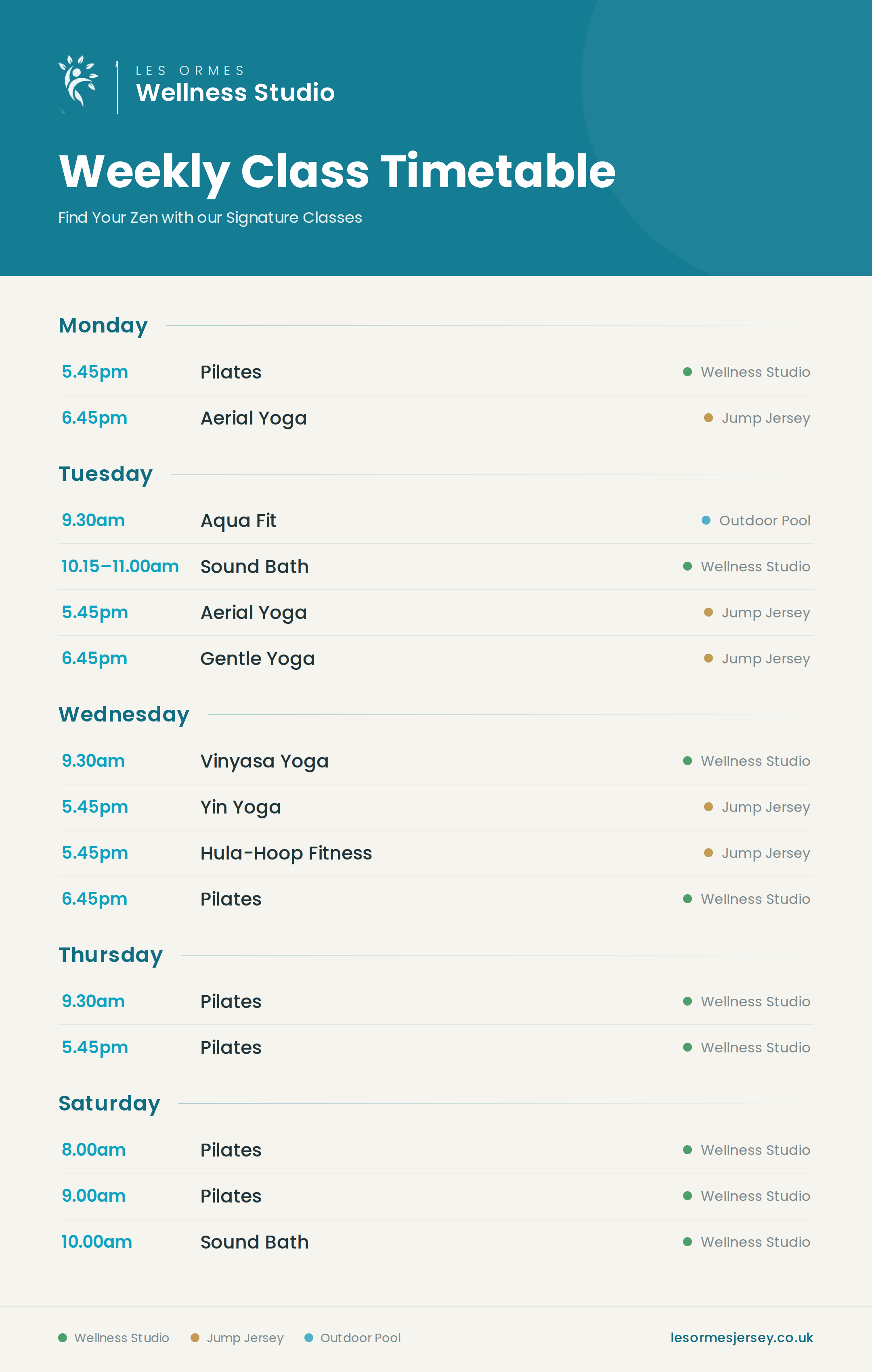Click the blue dot beside Tuesday's Outdoor Pool
The width and height of the screenshot is (872, 1372).
tap(706, 520)
